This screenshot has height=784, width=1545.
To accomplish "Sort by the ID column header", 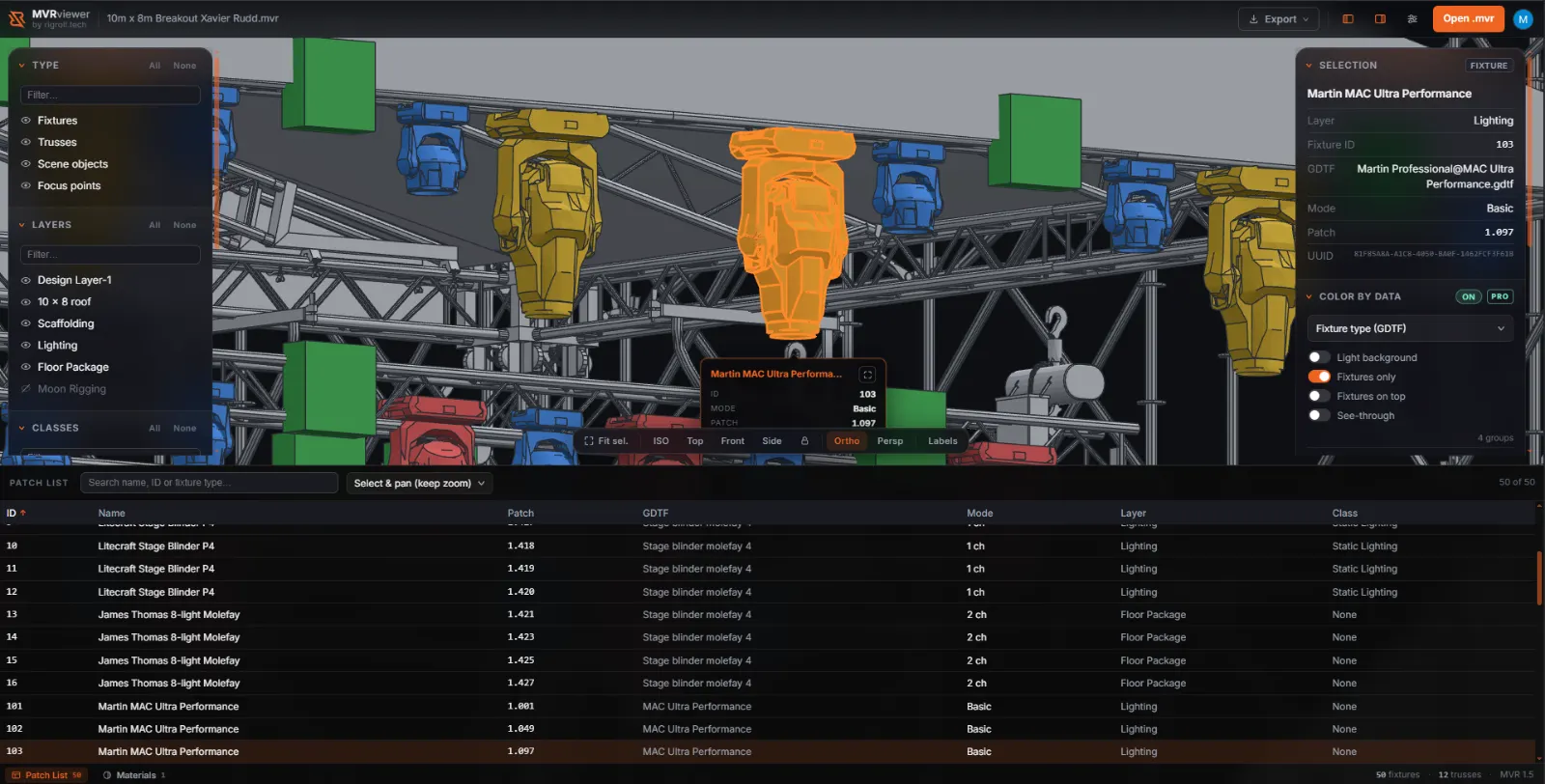I will click(16, 514).
